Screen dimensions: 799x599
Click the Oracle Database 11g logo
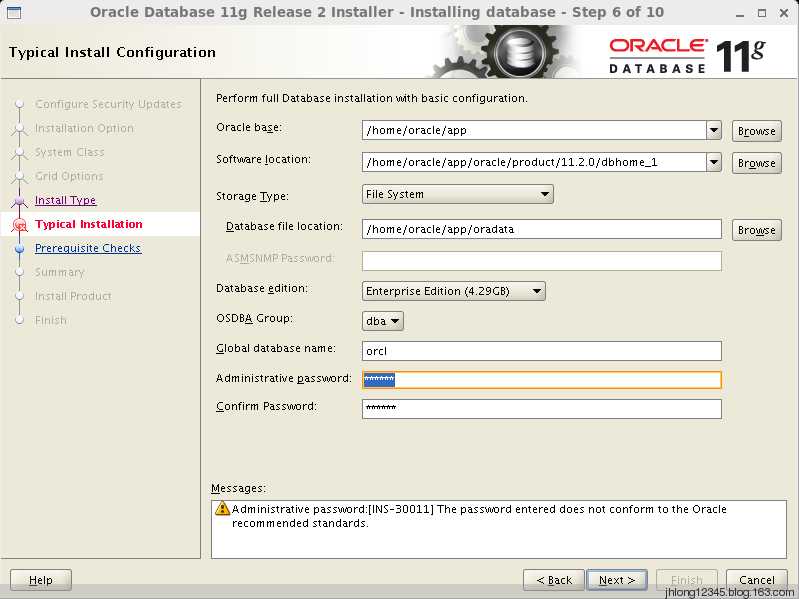[x=687, y=56]
